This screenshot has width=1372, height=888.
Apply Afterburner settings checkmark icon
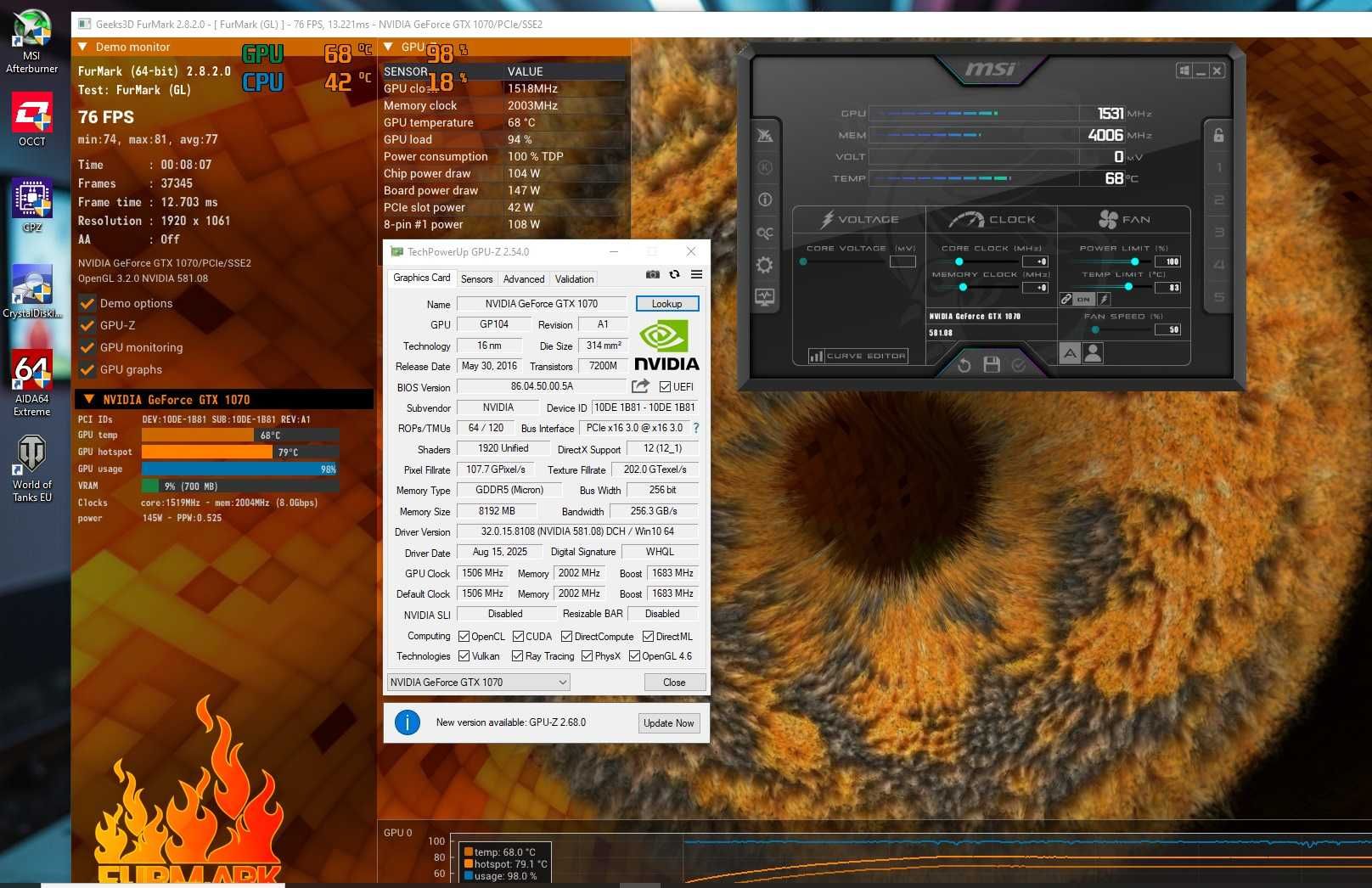point(1019,365)
